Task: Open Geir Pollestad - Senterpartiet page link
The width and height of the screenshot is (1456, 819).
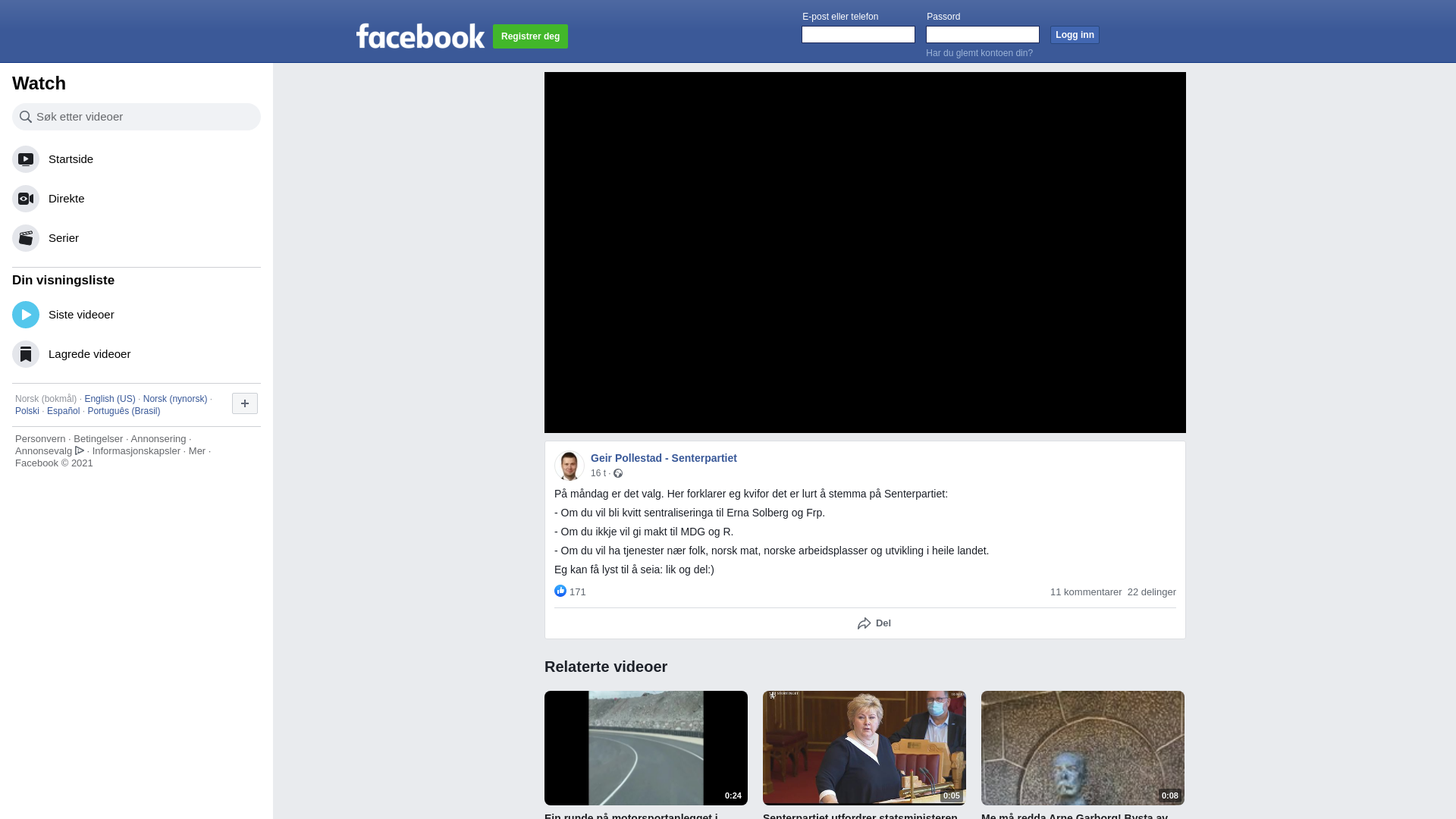Action: (664, 458)
